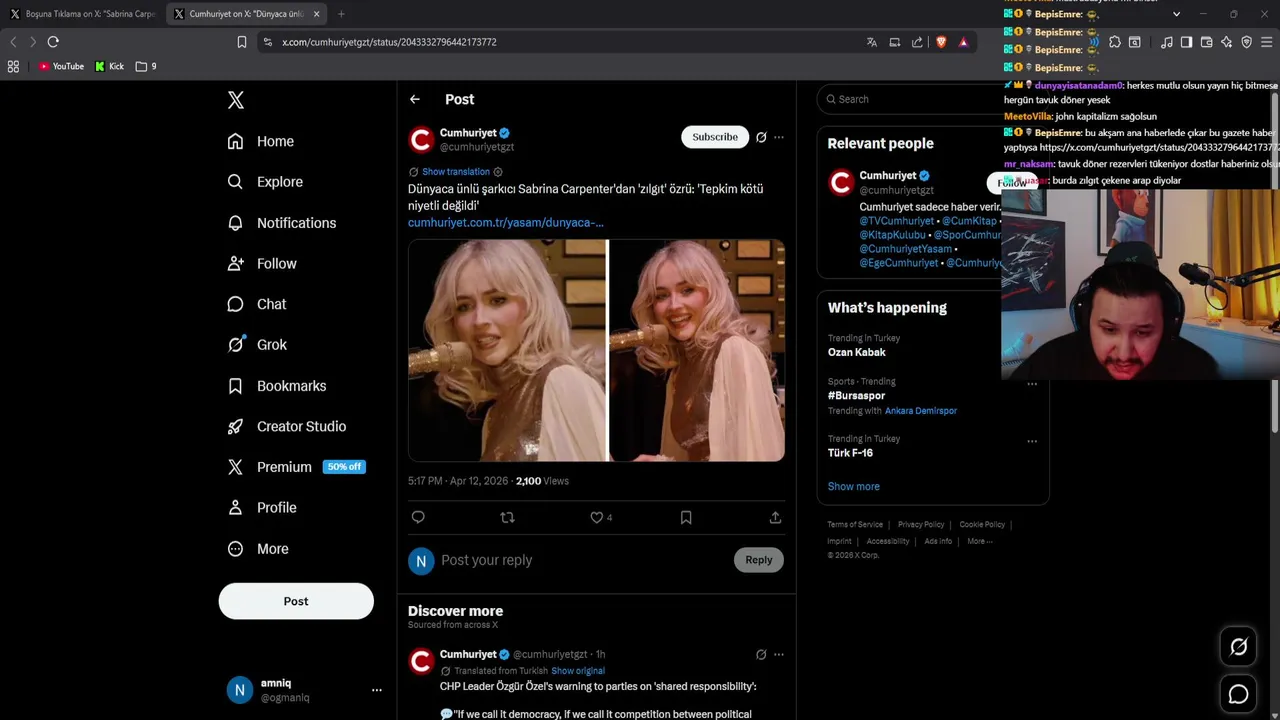Open Bookmarks in the sidebar
The width and height of the screenshot is (1280, 720).
click(277, 386)
